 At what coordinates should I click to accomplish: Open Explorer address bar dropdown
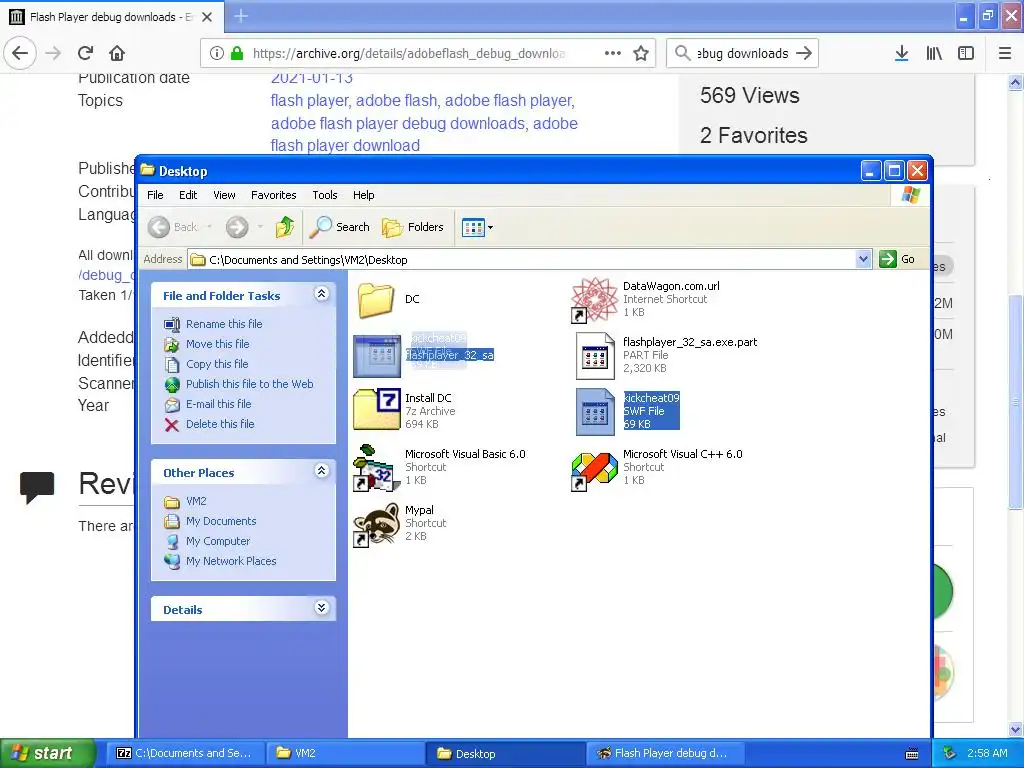(863, 259)
